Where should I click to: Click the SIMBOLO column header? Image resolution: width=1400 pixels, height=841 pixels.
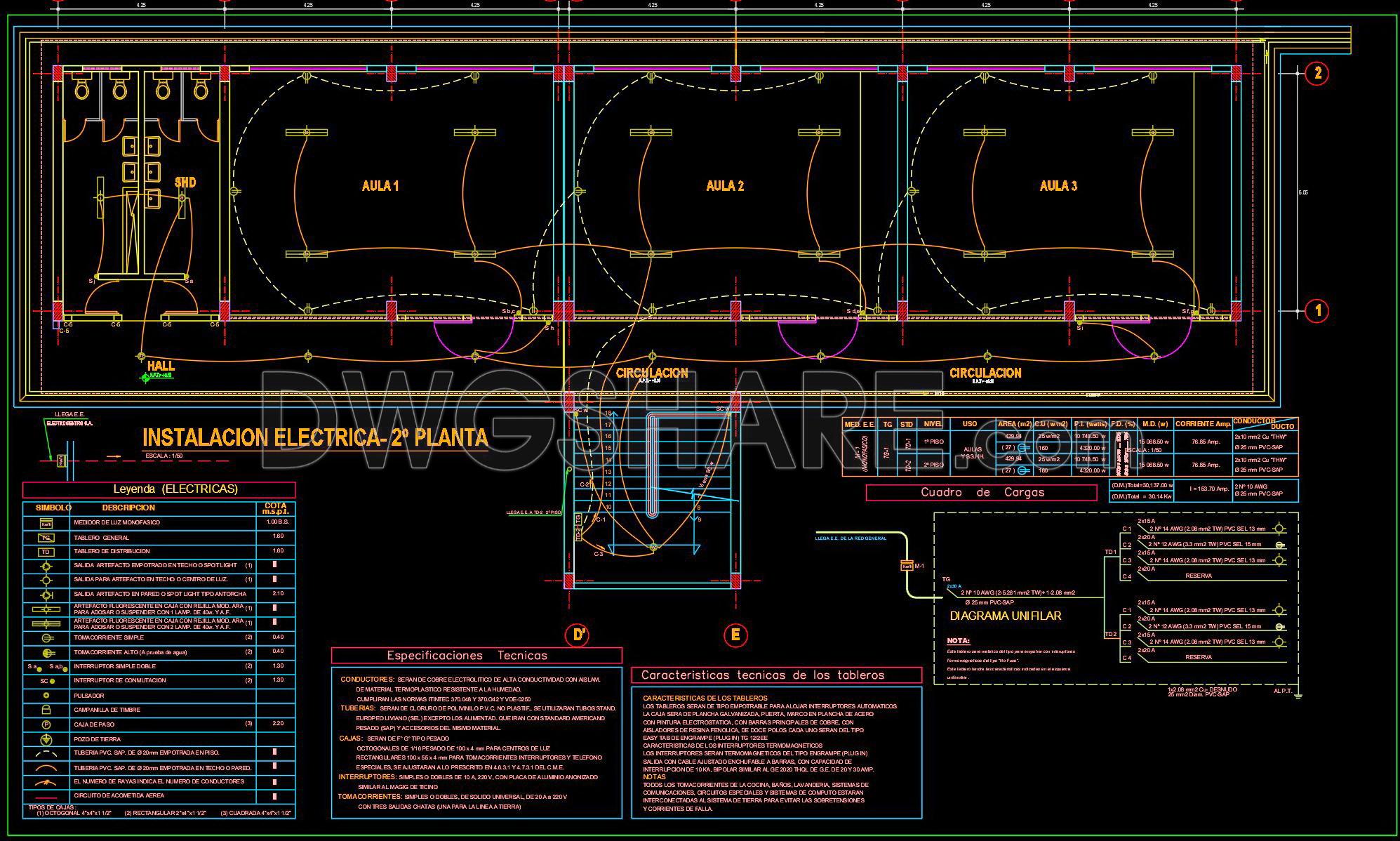(x=53, y=508)
